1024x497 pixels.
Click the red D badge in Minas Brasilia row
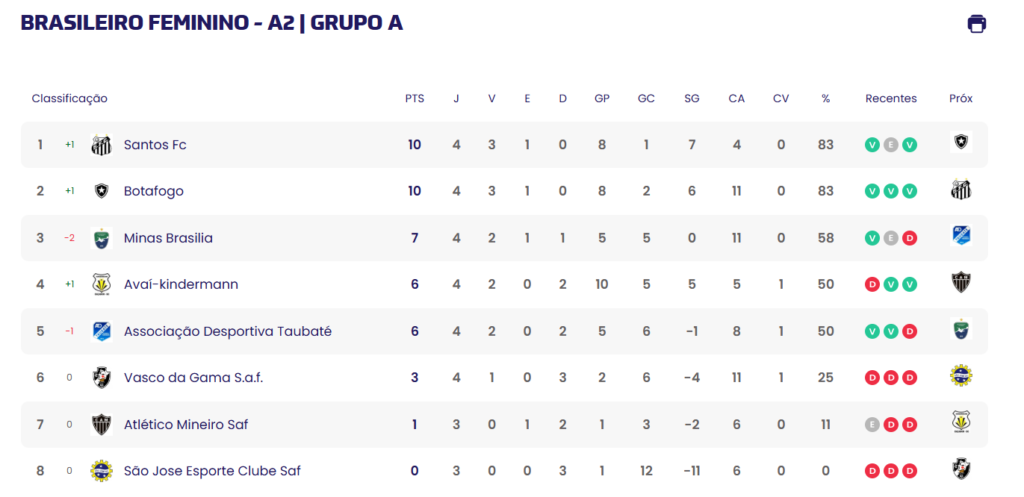(910, 238)
